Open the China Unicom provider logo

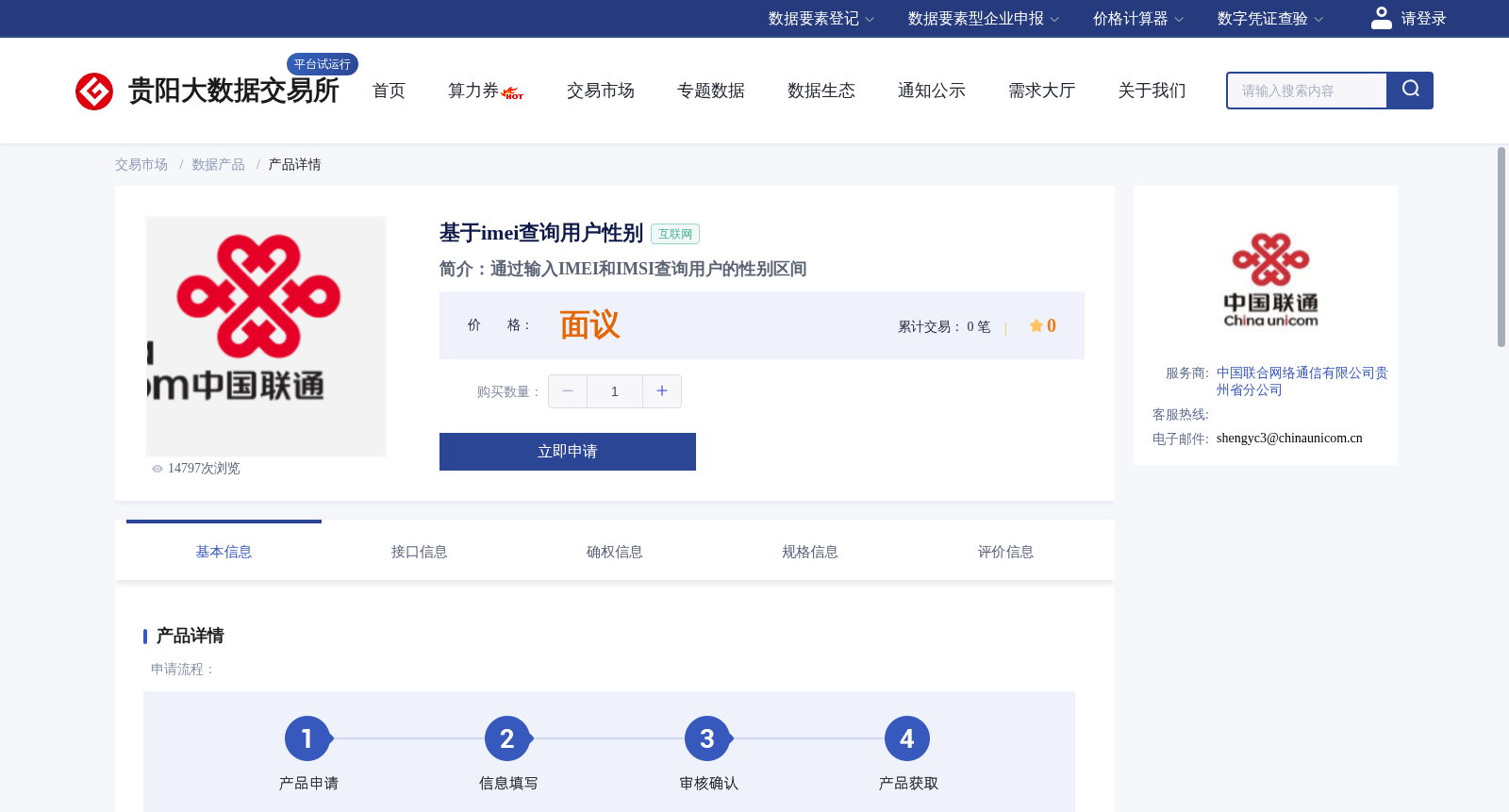pyautogui.click(x=1270, y=280)
